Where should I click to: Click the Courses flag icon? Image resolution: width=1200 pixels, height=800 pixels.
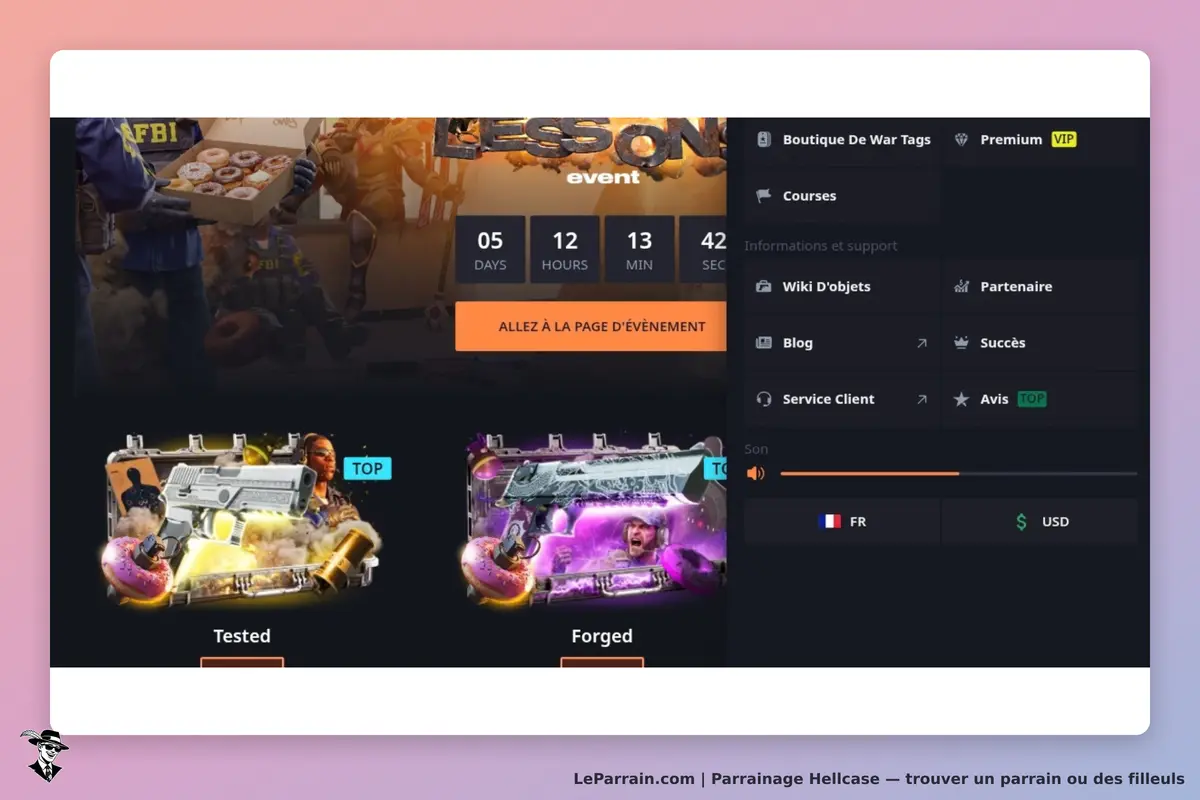point(764,196)
